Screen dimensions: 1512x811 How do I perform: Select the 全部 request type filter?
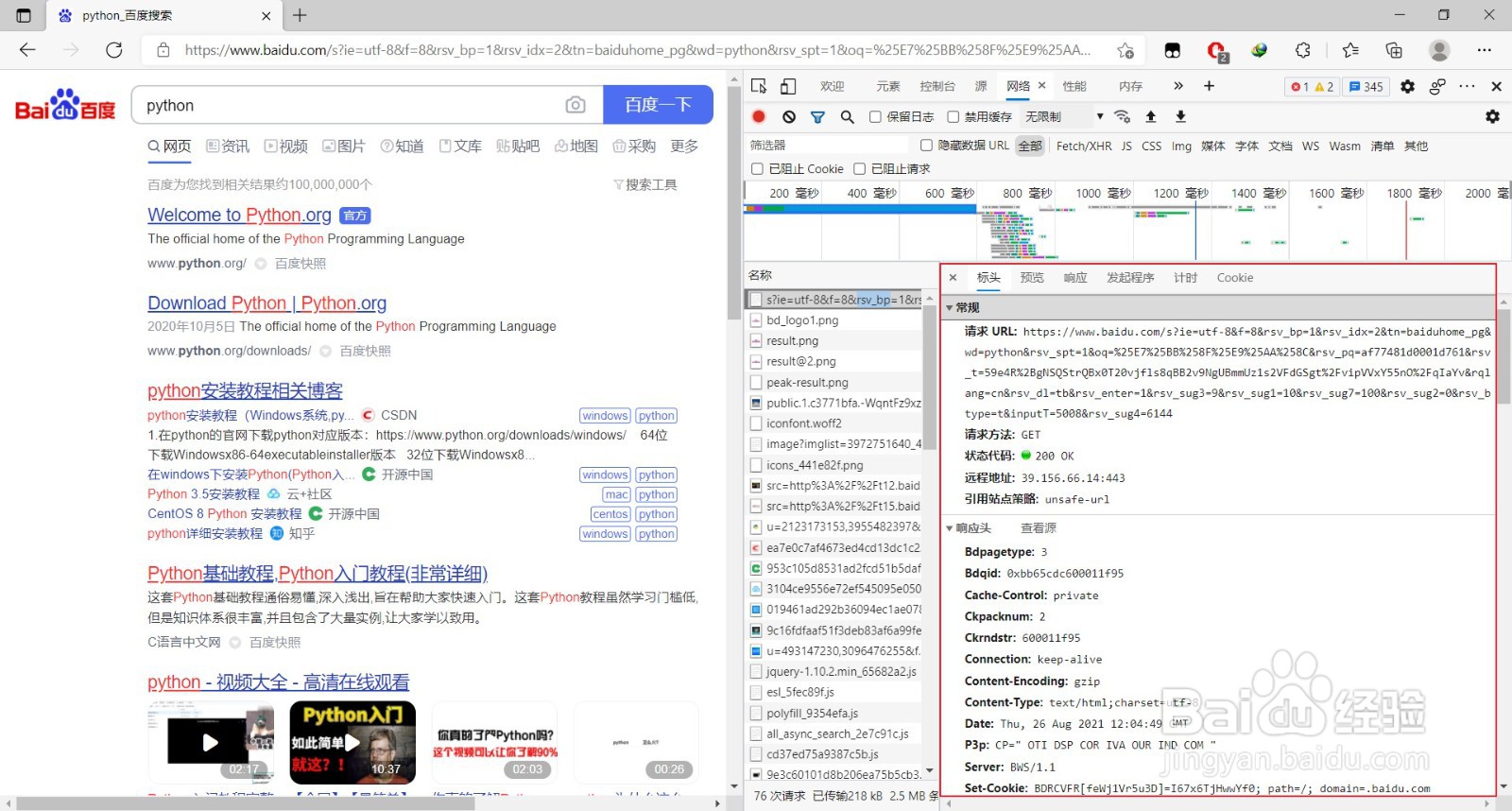tap(1030, 146)
